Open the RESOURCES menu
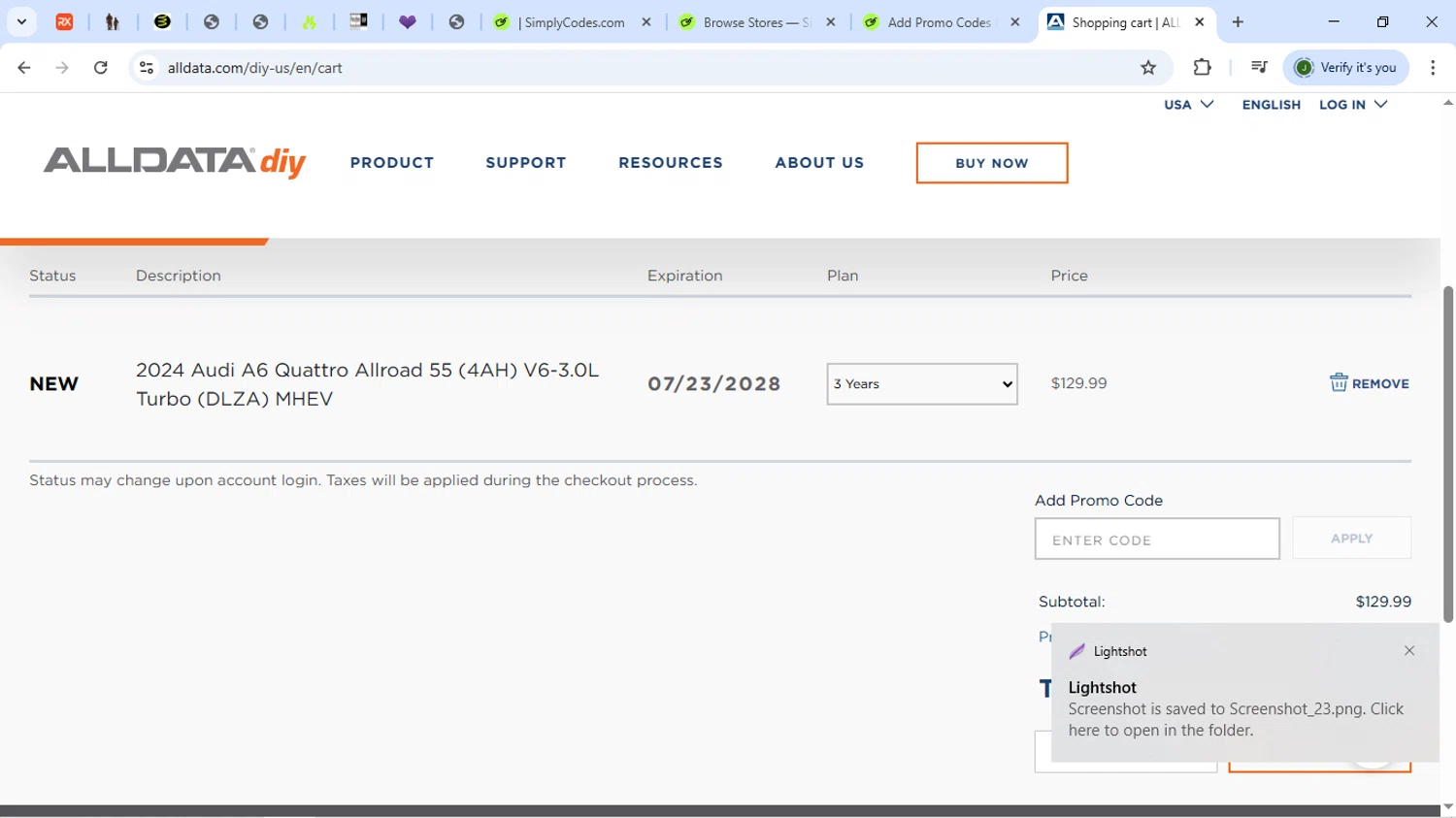This screenshot has width=1456, height=818. click(671, 163)
